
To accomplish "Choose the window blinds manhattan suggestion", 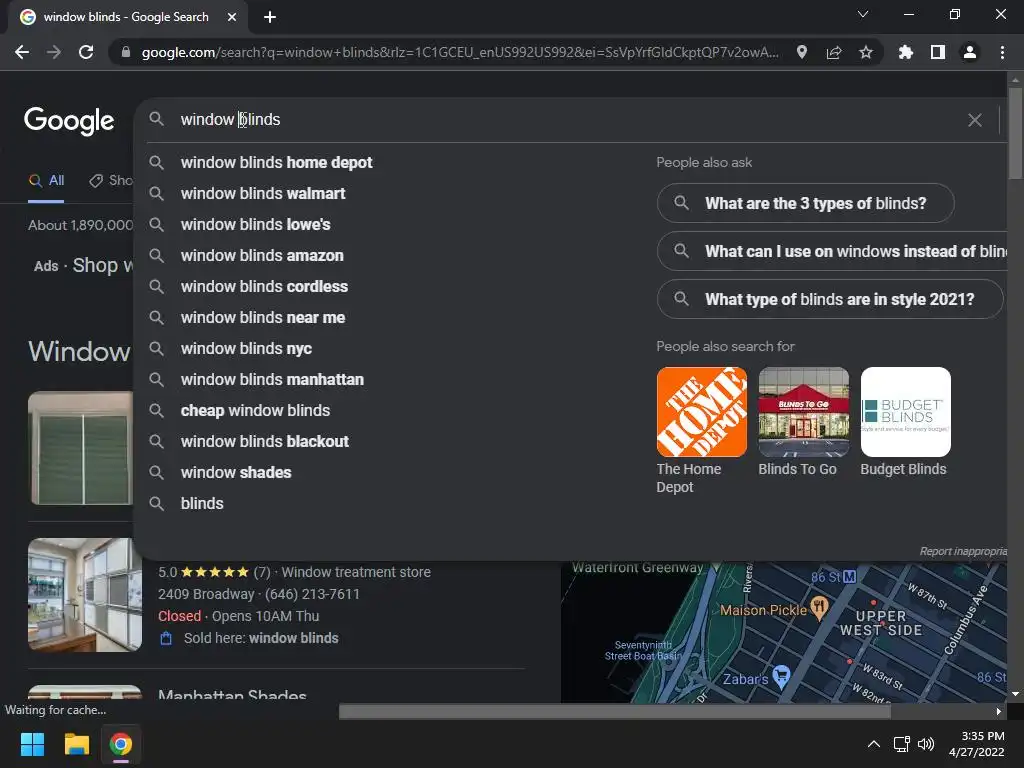I will pos(272,379).
